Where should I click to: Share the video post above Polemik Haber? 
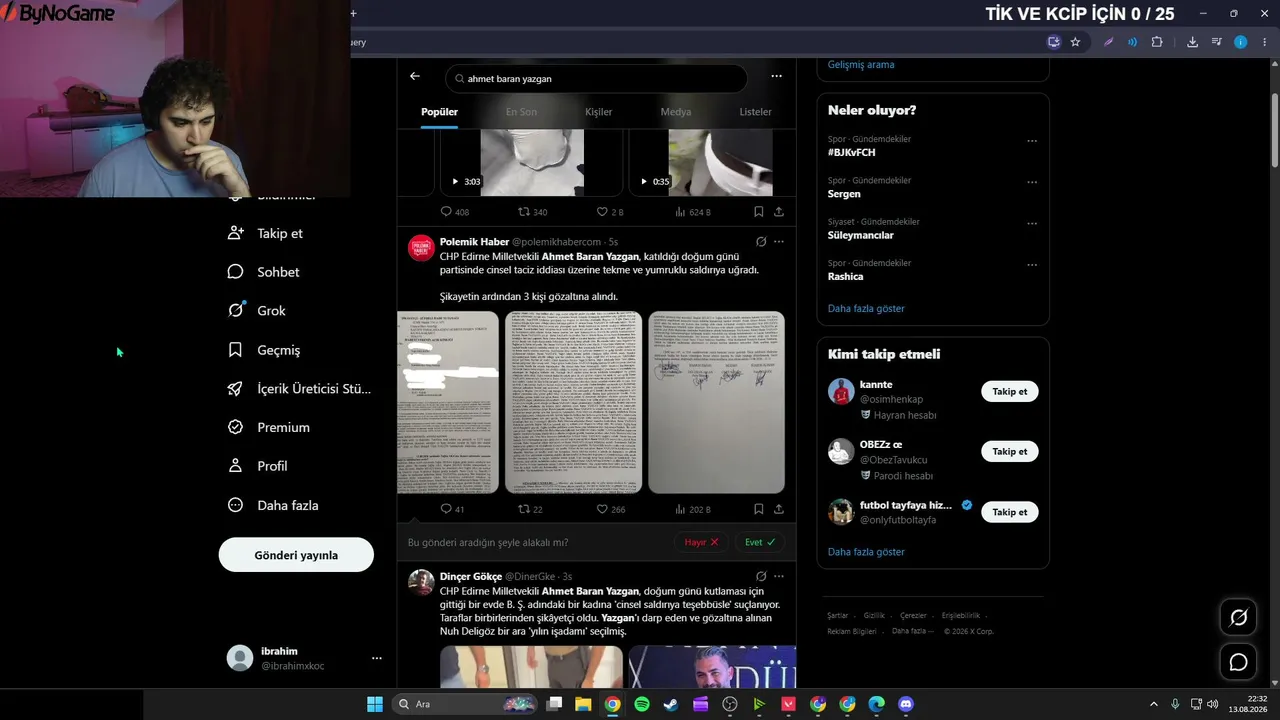(x=779, y=212)
